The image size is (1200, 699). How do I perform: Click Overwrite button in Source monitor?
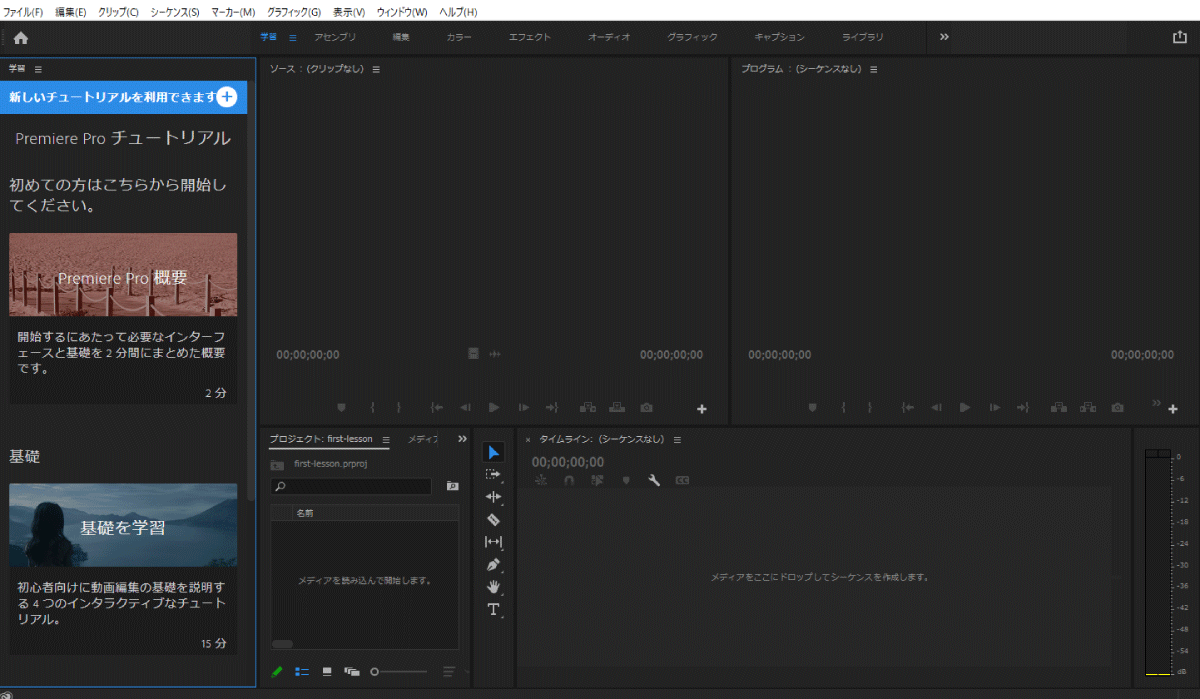point(617,408)
